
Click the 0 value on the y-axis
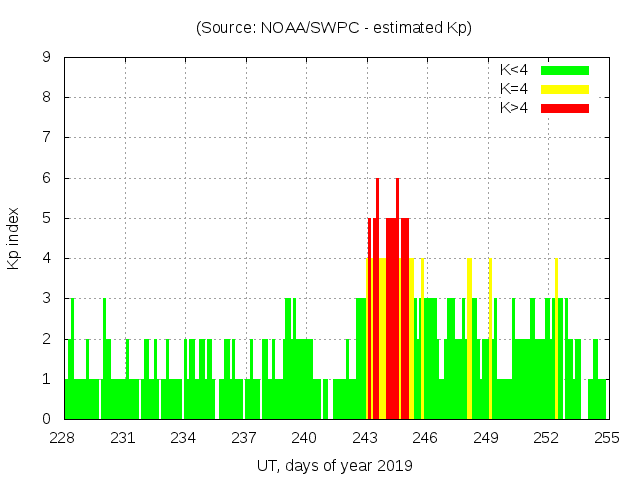[46, 419]
